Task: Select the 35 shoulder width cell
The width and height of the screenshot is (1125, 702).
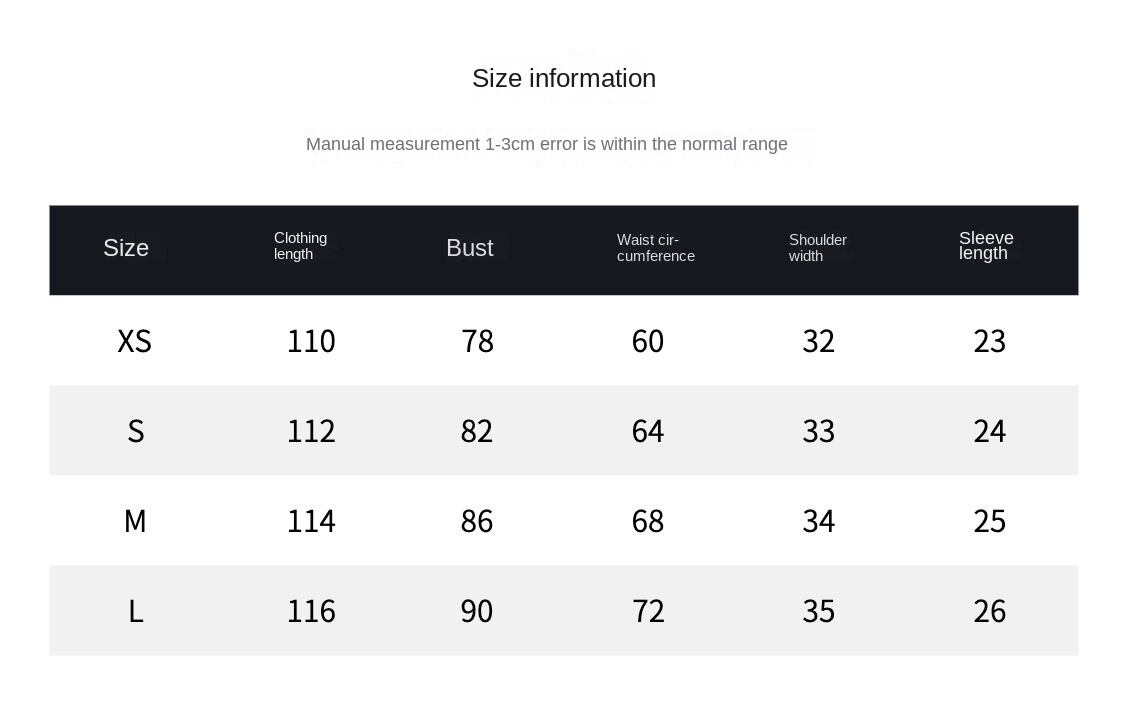Action: pyautogui.click(x=818, y=611)
